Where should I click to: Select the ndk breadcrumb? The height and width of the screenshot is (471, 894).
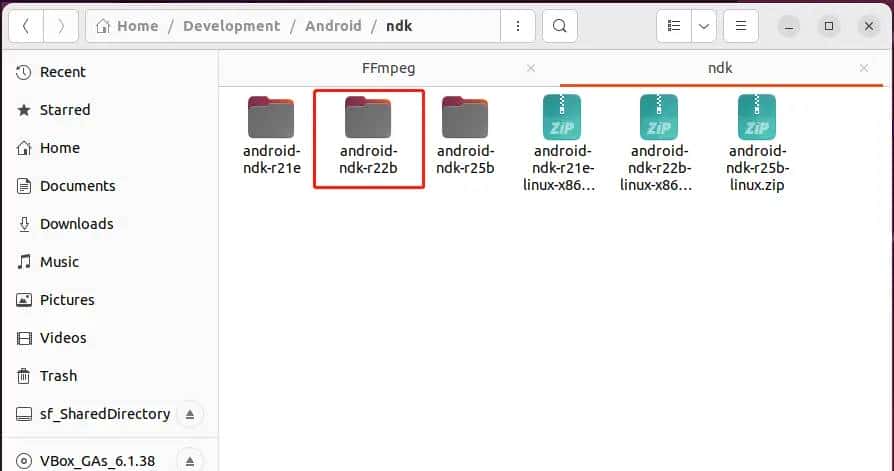pyautogui.click(x=399, y=26)
